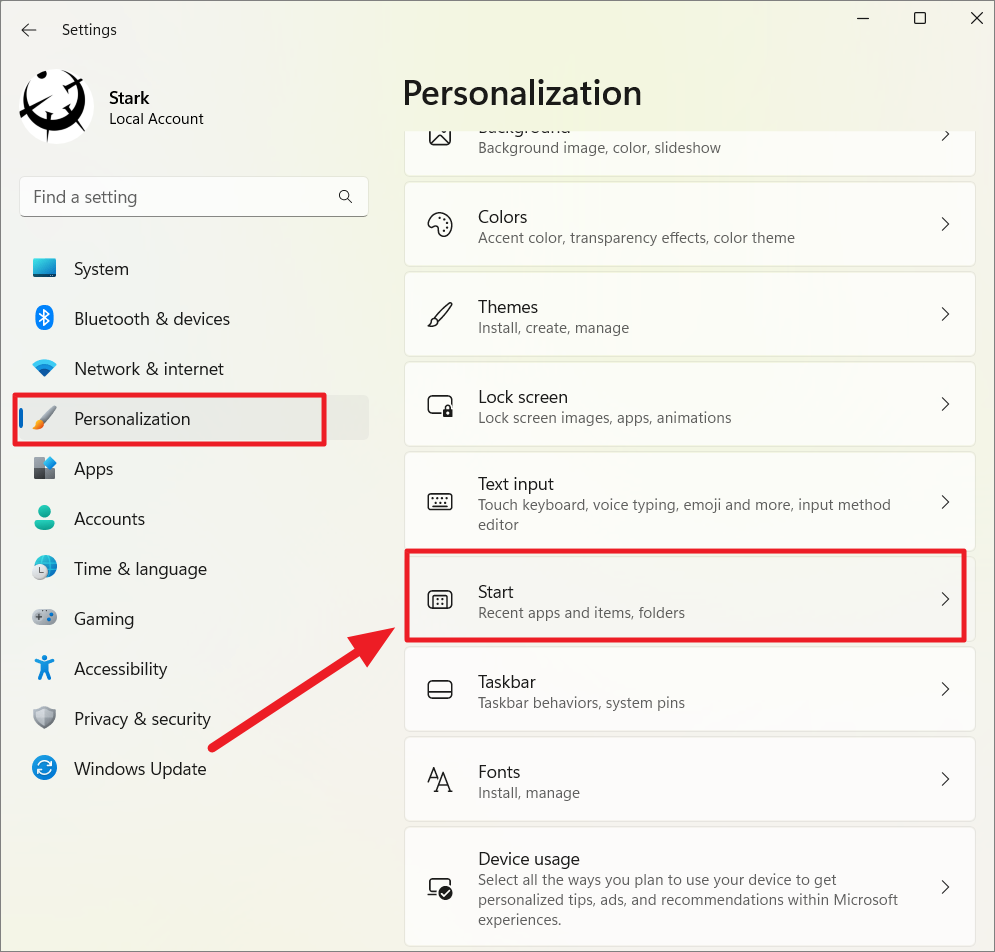Open Lock screen settings card
Image resolution: width=995 pixels, height=952 pixels.
click(x=690, y=404)
